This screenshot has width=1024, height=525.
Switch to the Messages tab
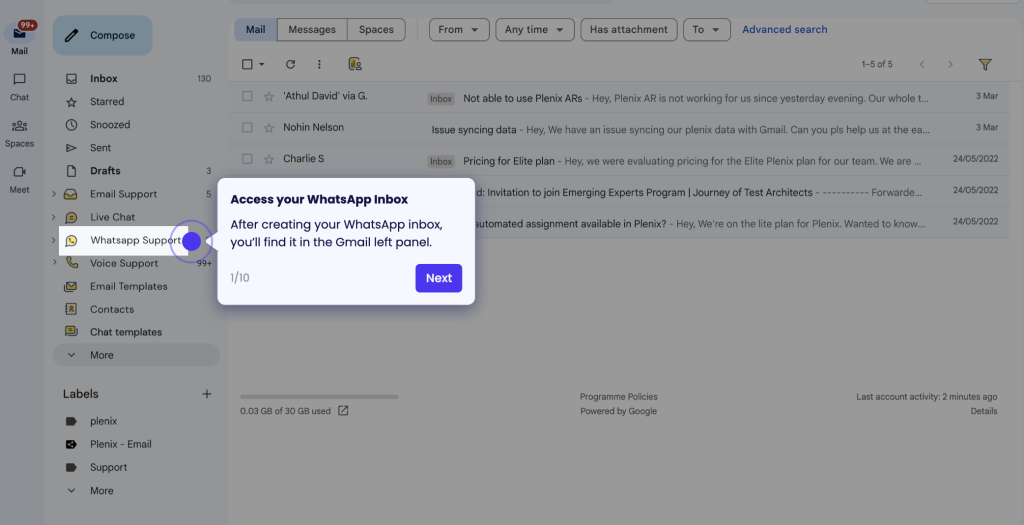tap(312, 29)
